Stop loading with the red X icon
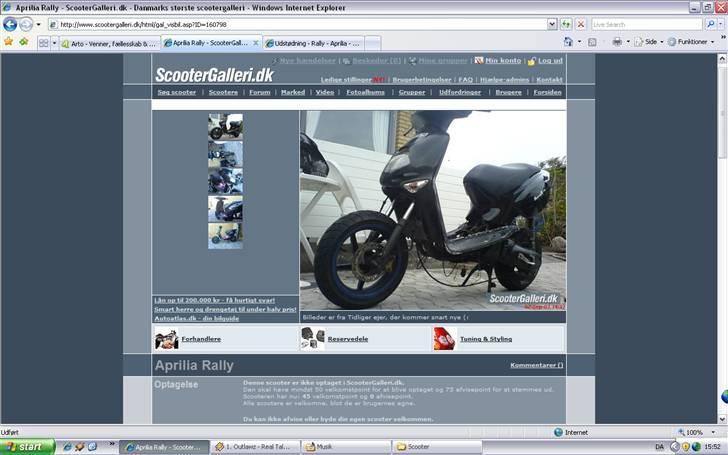 (580, 24)
